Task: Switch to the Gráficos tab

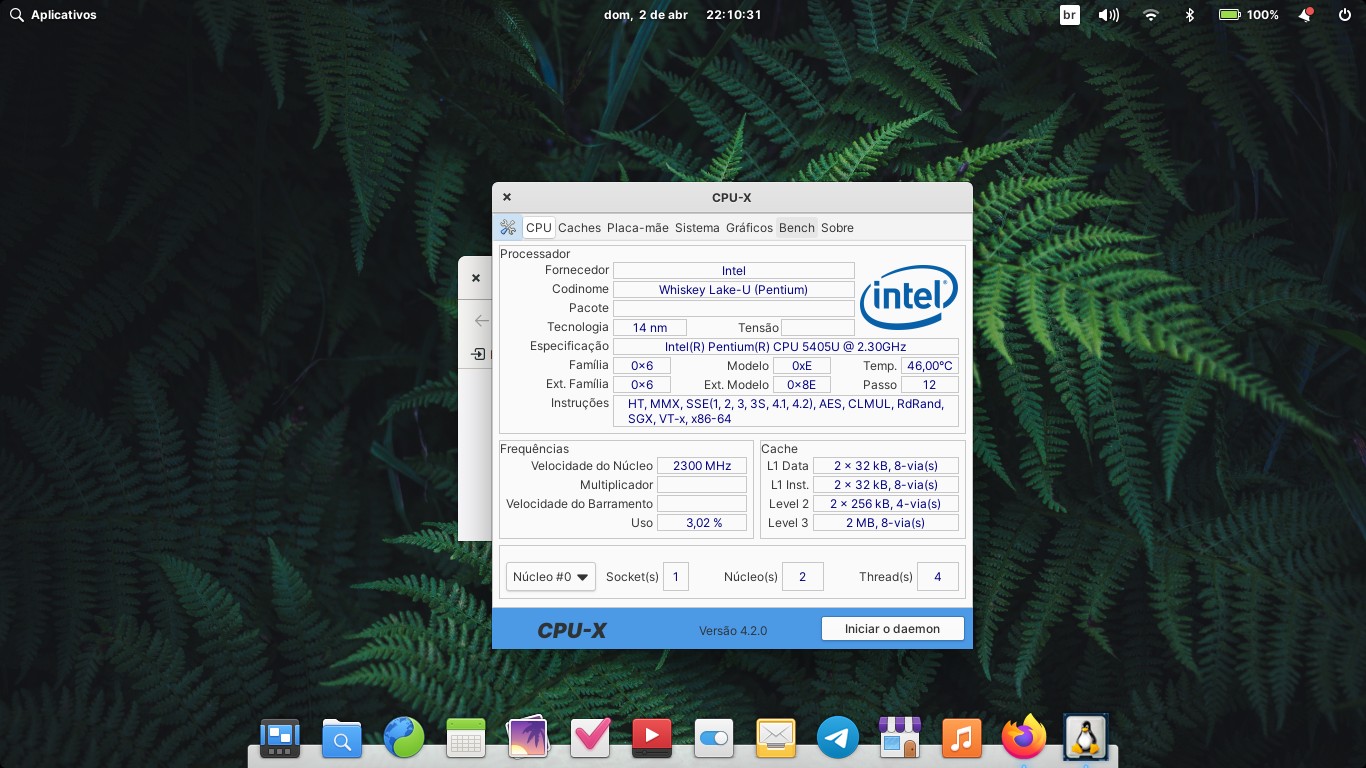Action: [750, 228]
